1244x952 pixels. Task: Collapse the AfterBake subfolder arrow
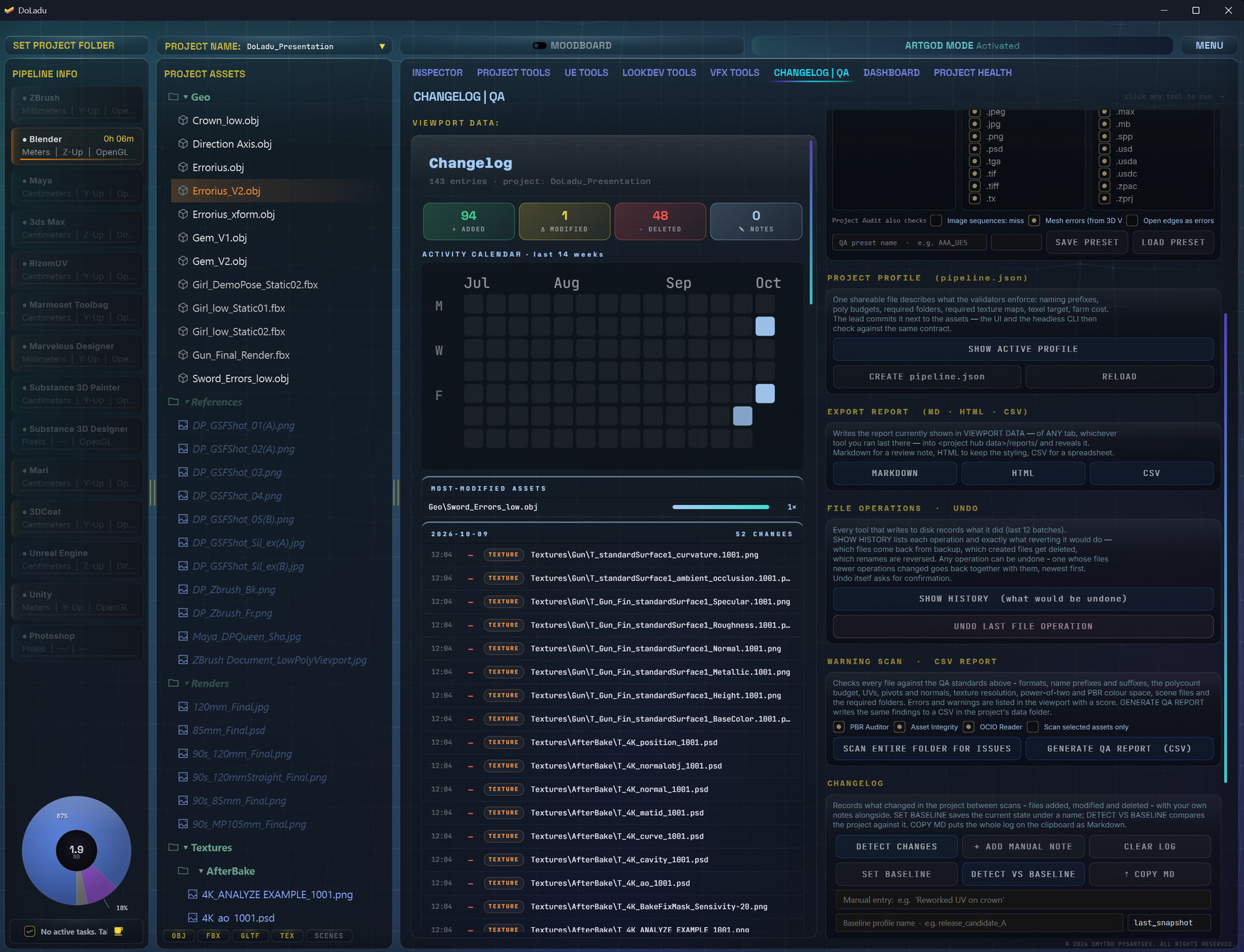click(201, 871)
